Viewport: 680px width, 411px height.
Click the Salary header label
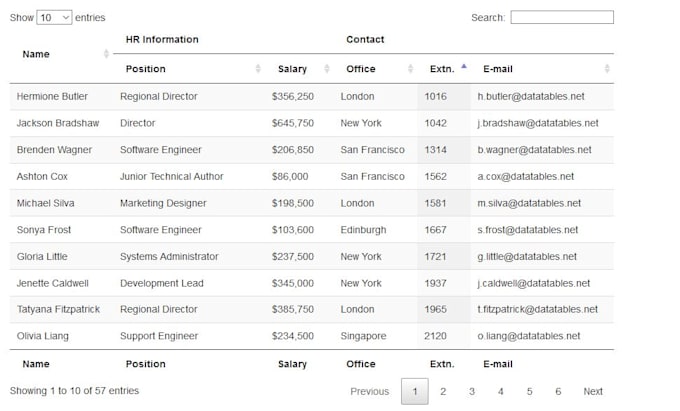[x=292, y=69]
